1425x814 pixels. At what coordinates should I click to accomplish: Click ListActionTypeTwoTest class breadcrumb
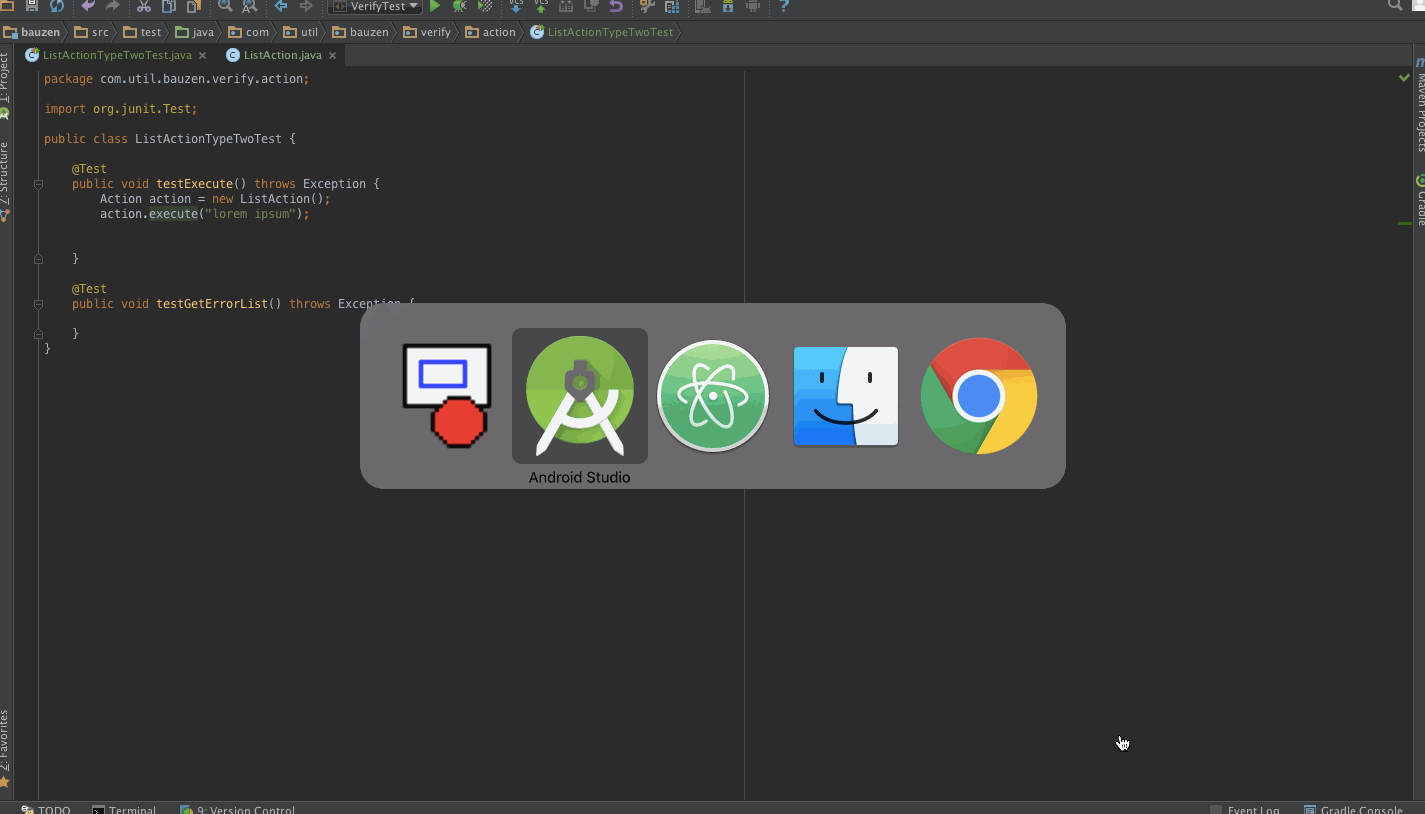tap(603, 32)
